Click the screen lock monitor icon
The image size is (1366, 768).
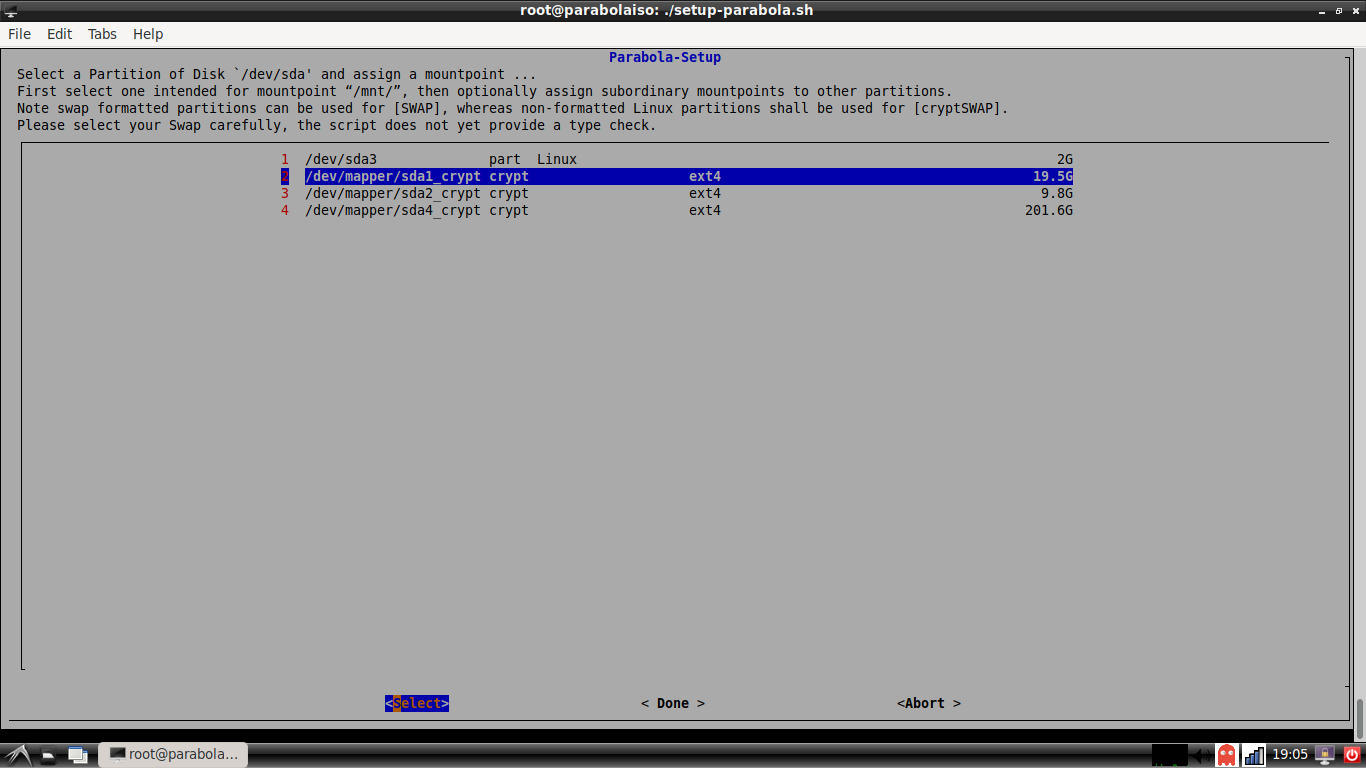click(1325, 755)
